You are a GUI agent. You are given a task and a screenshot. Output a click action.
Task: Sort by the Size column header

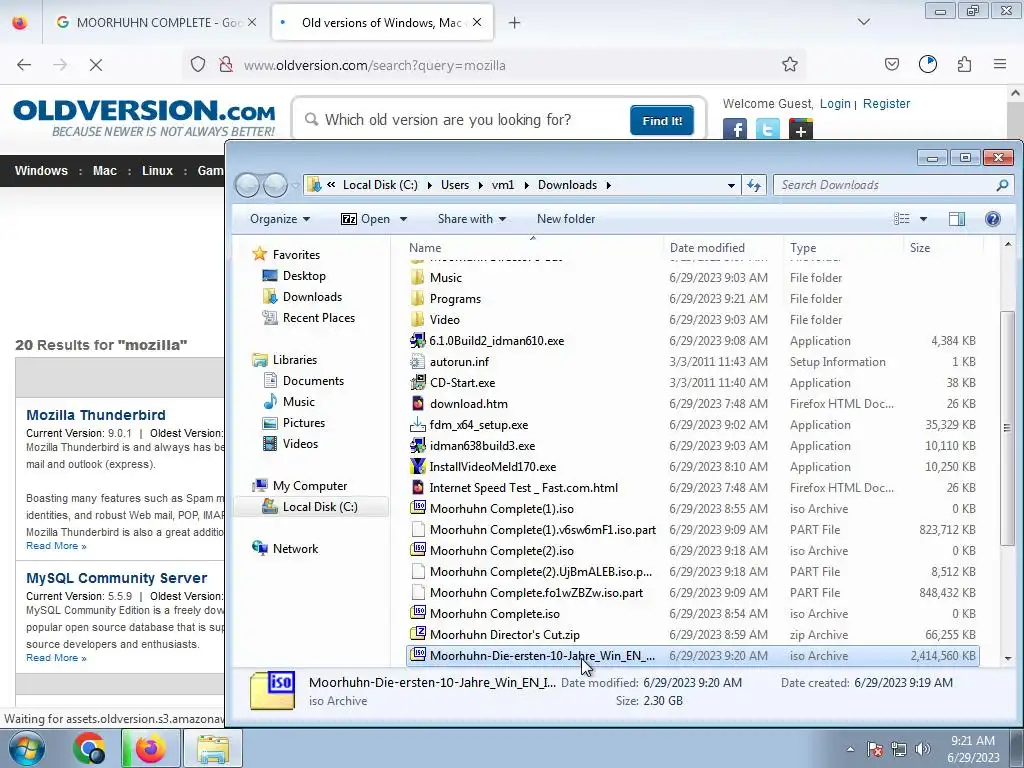920,248
